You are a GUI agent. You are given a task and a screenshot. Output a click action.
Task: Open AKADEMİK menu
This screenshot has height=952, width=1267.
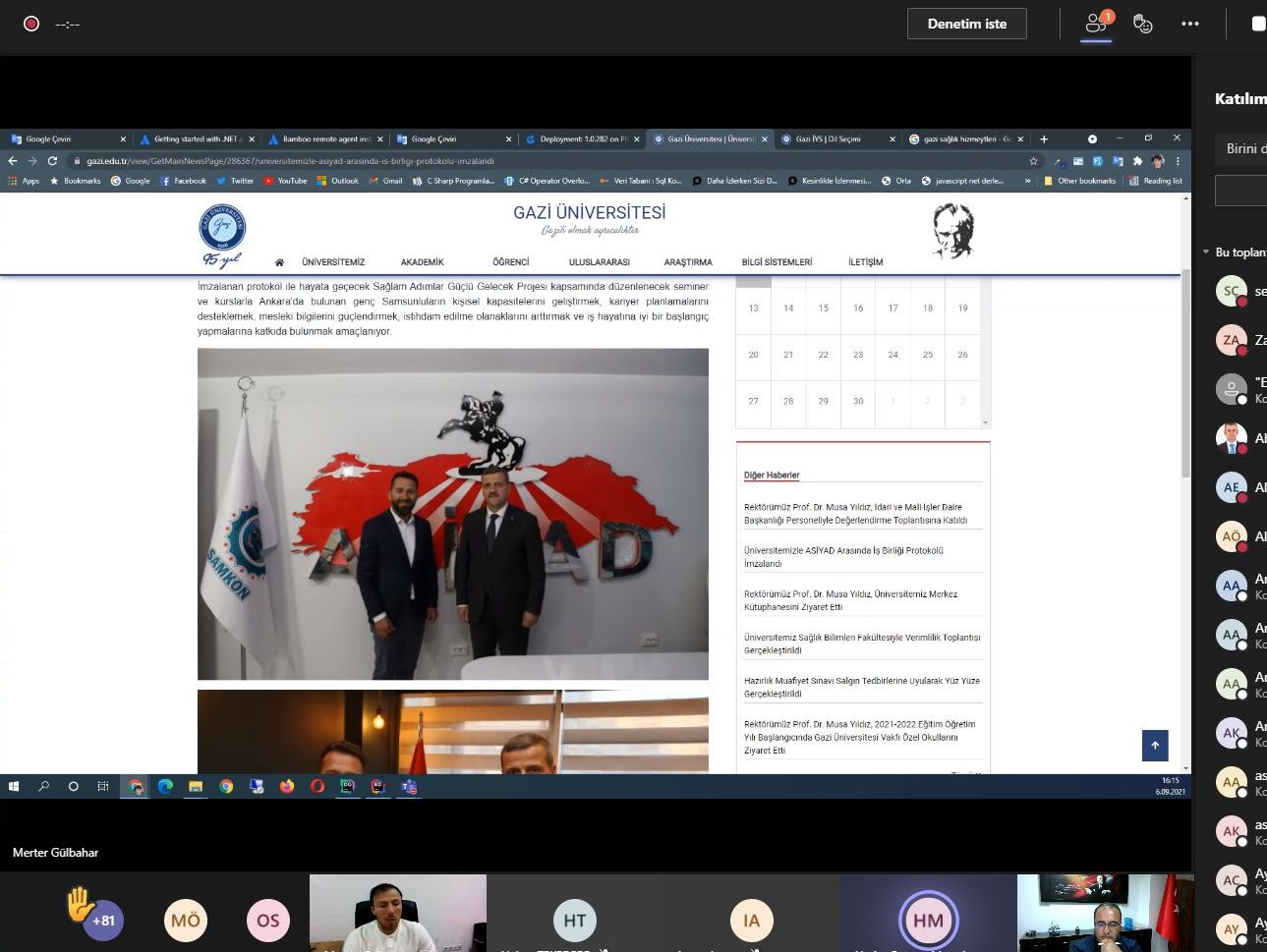(x=422, y=262)
